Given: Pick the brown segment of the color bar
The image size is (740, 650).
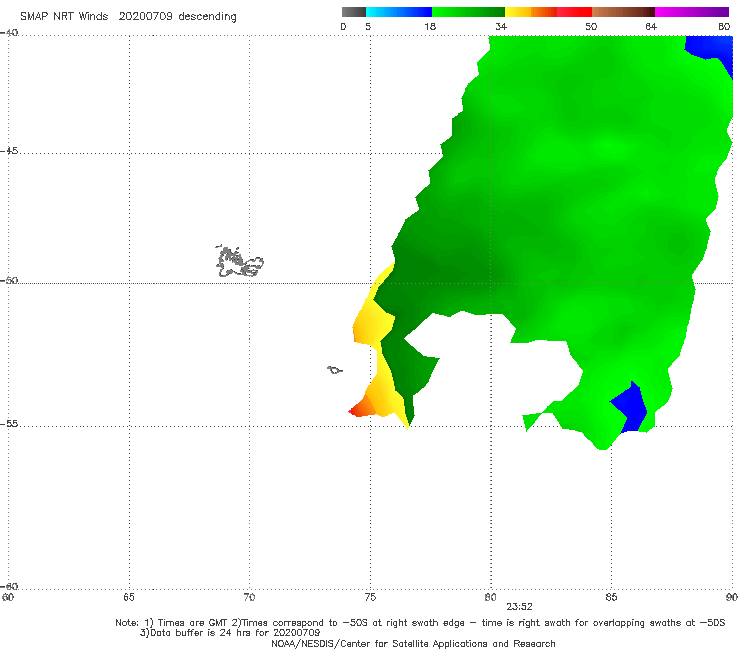Looking at the screenshot, I should pos(623,12).
